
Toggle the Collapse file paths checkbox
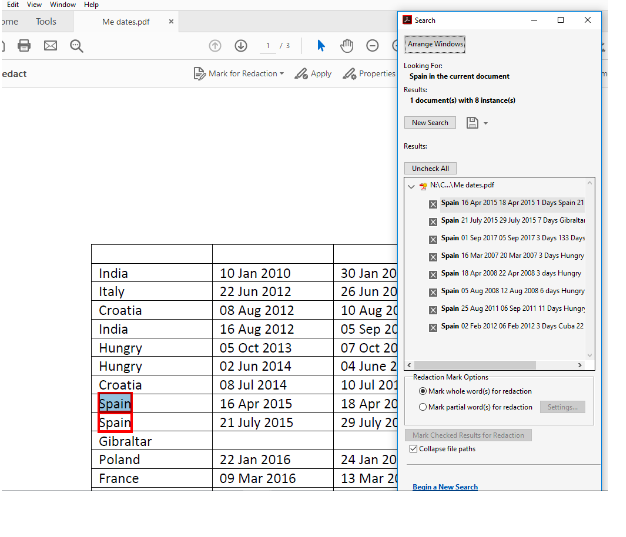(415, 449)
